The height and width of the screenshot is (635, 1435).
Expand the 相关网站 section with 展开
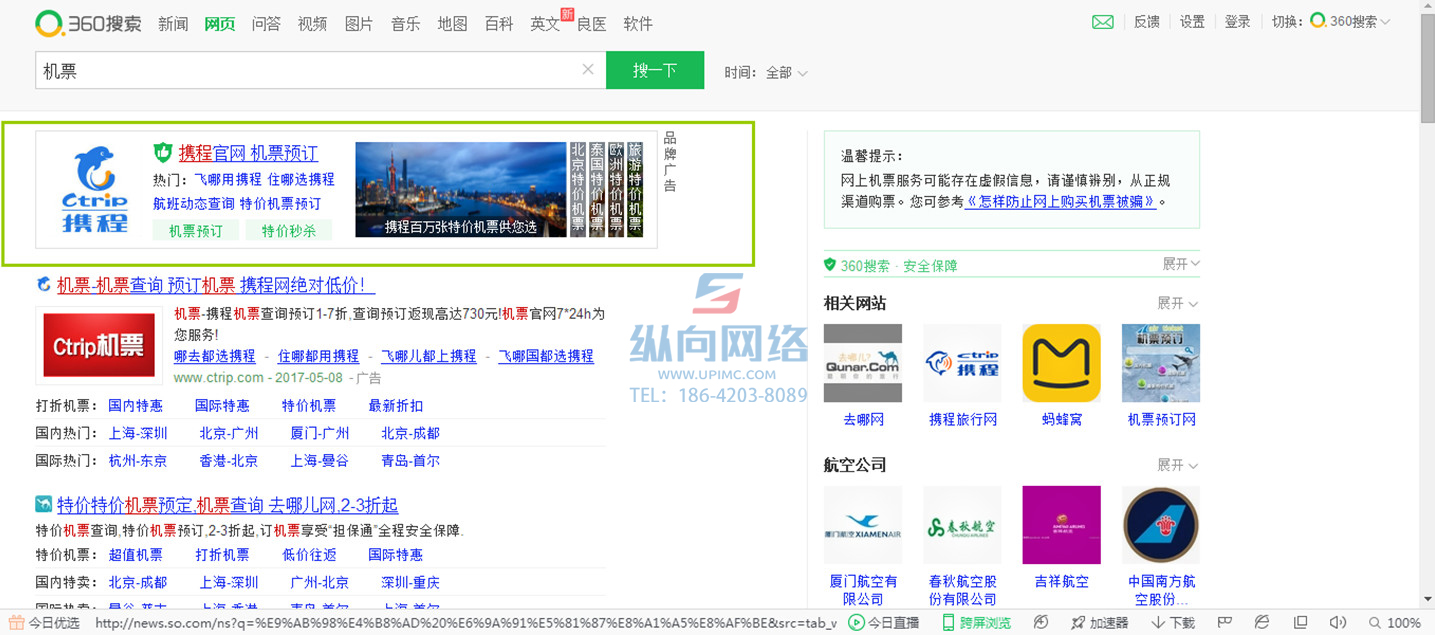pos(1178,303)
